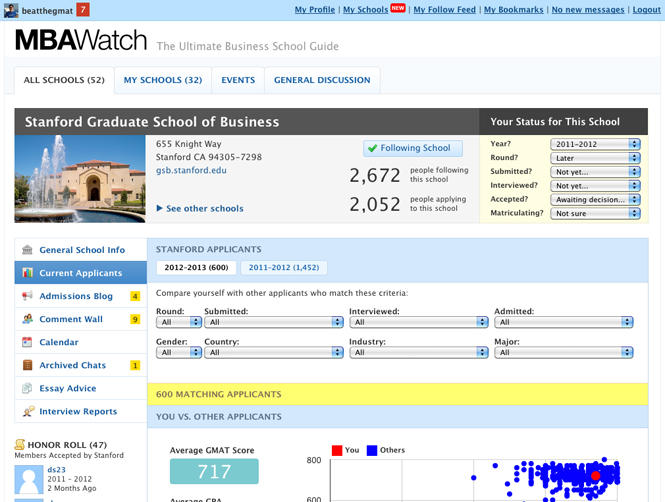Image resolution: width=665 pixels, height=502 pixels.
Task: Open the Admitted filter dropdown
Action: click(564, 322)
